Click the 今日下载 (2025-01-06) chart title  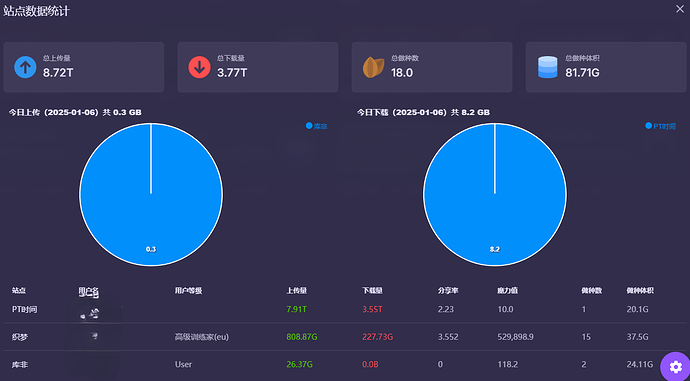point(423,113)
